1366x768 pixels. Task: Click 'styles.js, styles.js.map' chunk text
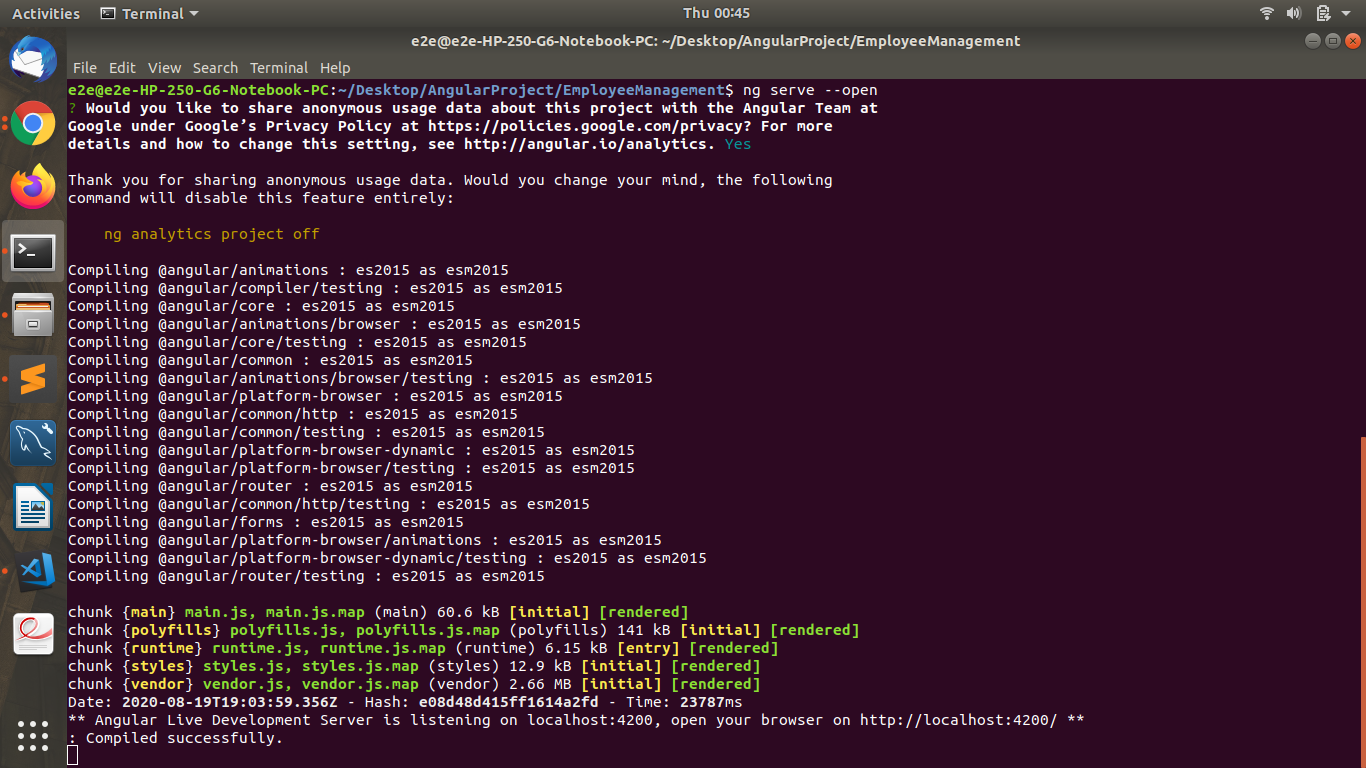pyautogui.click(x=311, y=666)
